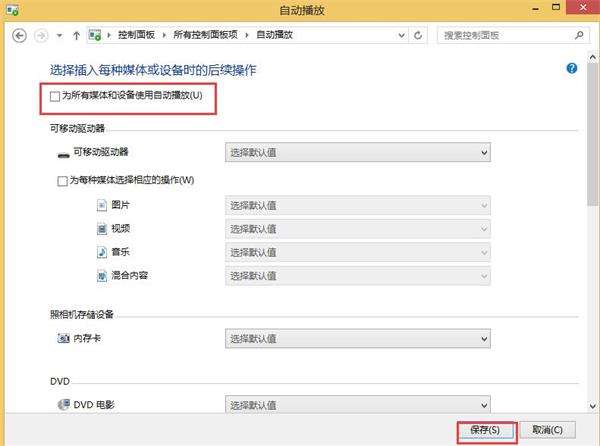This screenshot has height=446, width=600.
Task: Select 所有控制面板项 in the breadcrumb path
Action: point(205,35)
